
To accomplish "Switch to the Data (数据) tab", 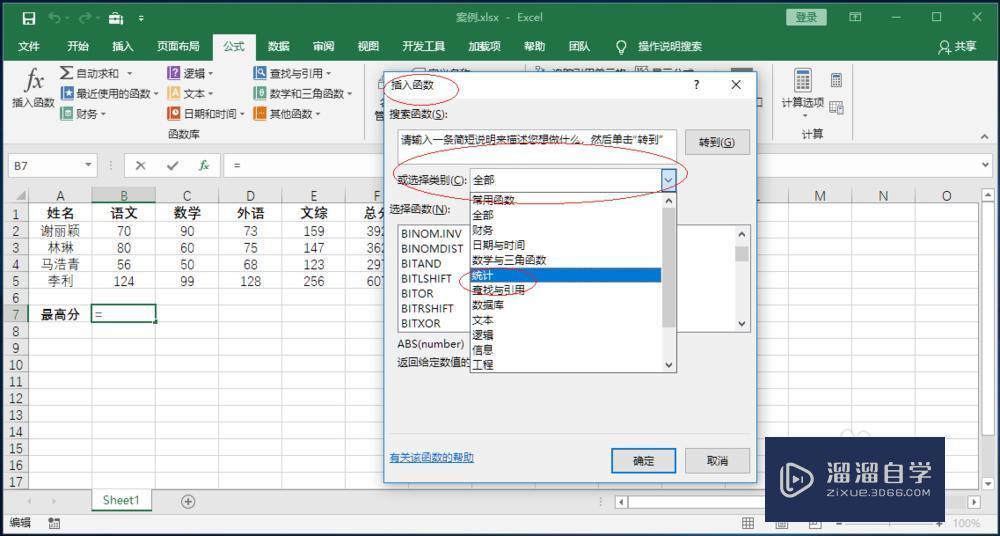I will pyautogui.click(x=278, y=46).
